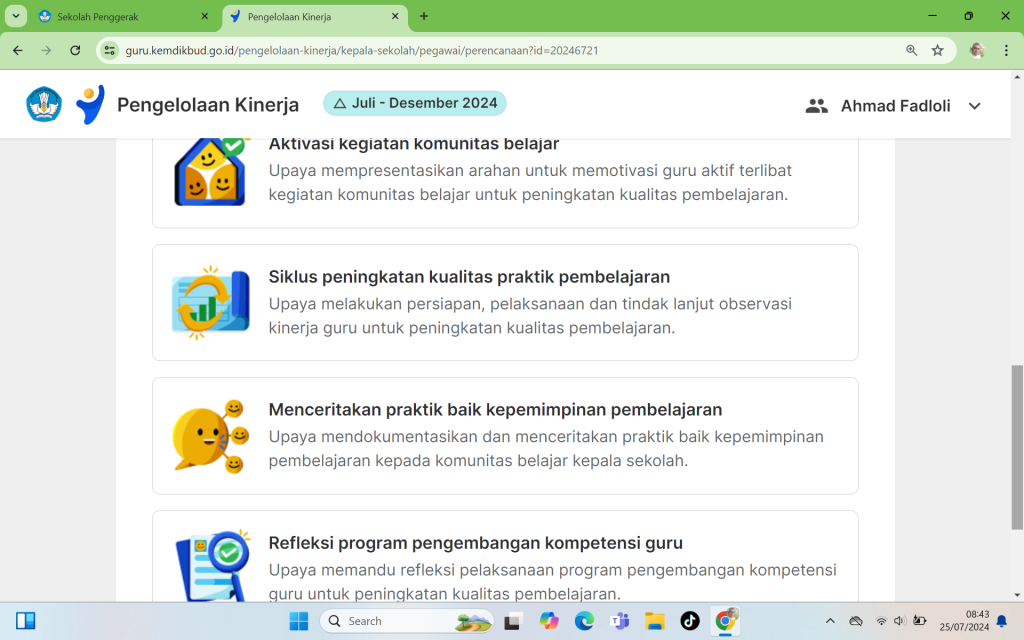
Task: Click the Menceritakan praktik baik emoji icon
Action: [210, 436]
